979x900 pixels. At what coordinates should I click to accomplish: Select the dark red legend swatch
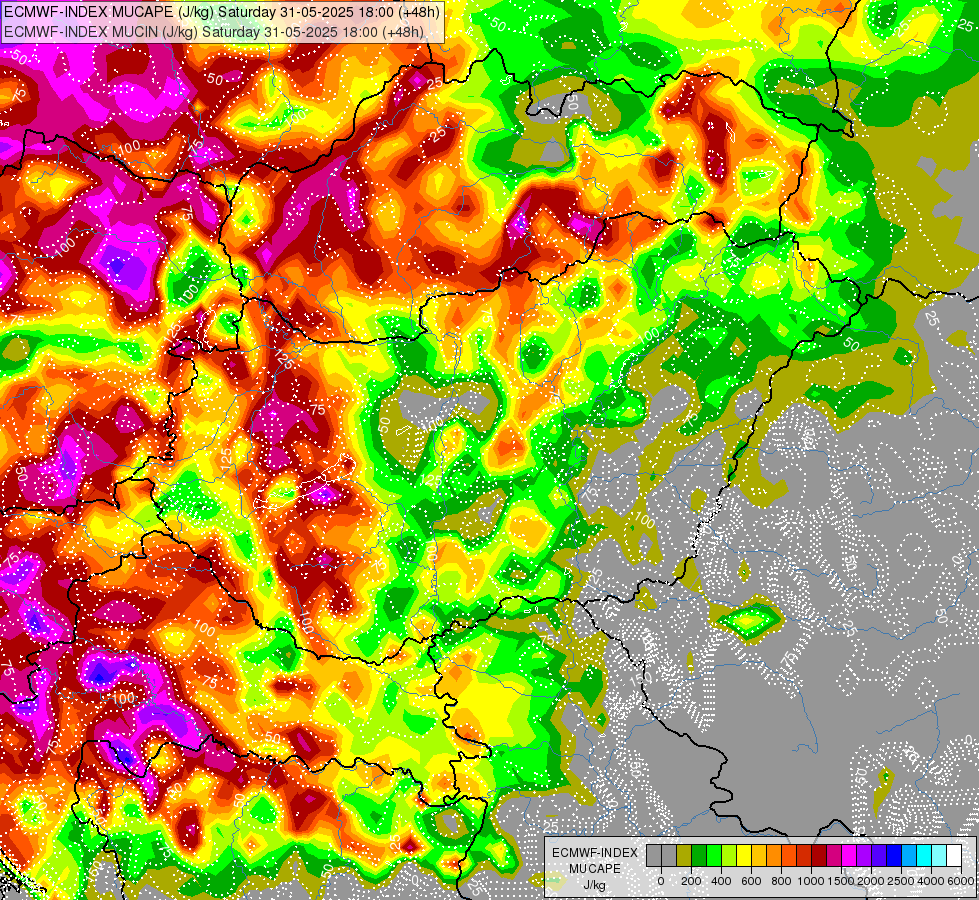819,855
